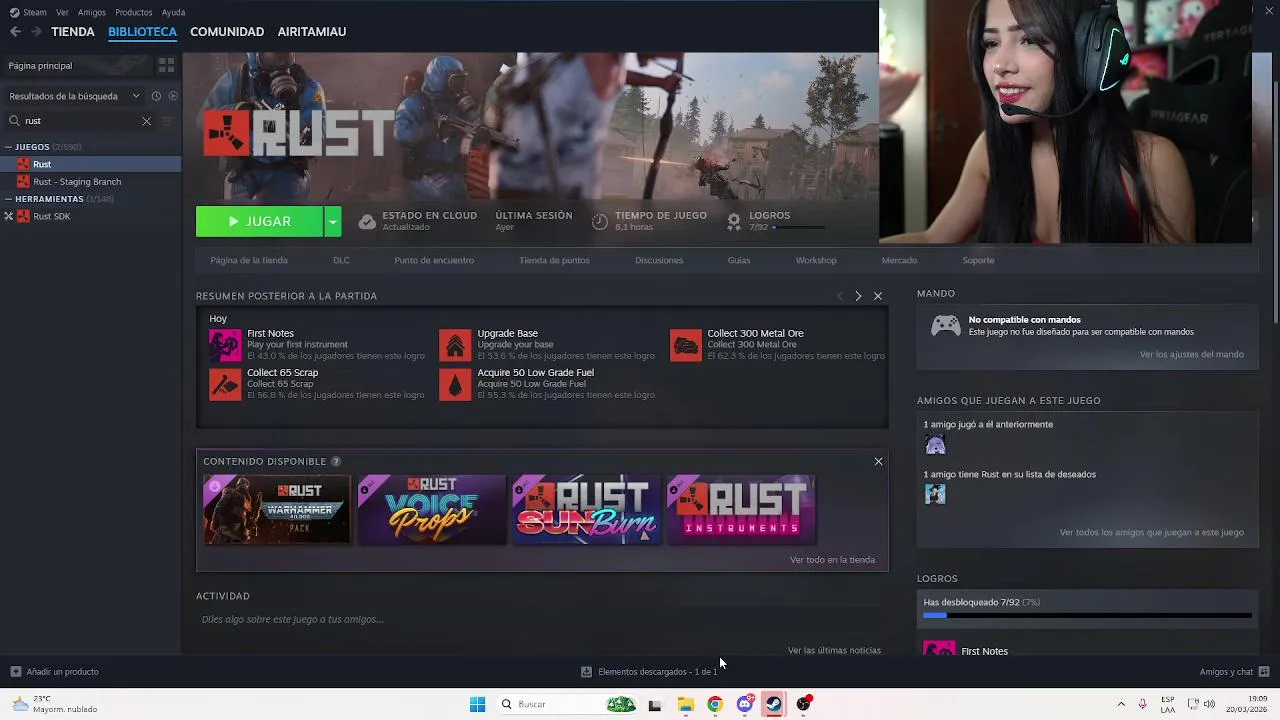Click Ver todo en la tienda link

[x=832, y=560]
